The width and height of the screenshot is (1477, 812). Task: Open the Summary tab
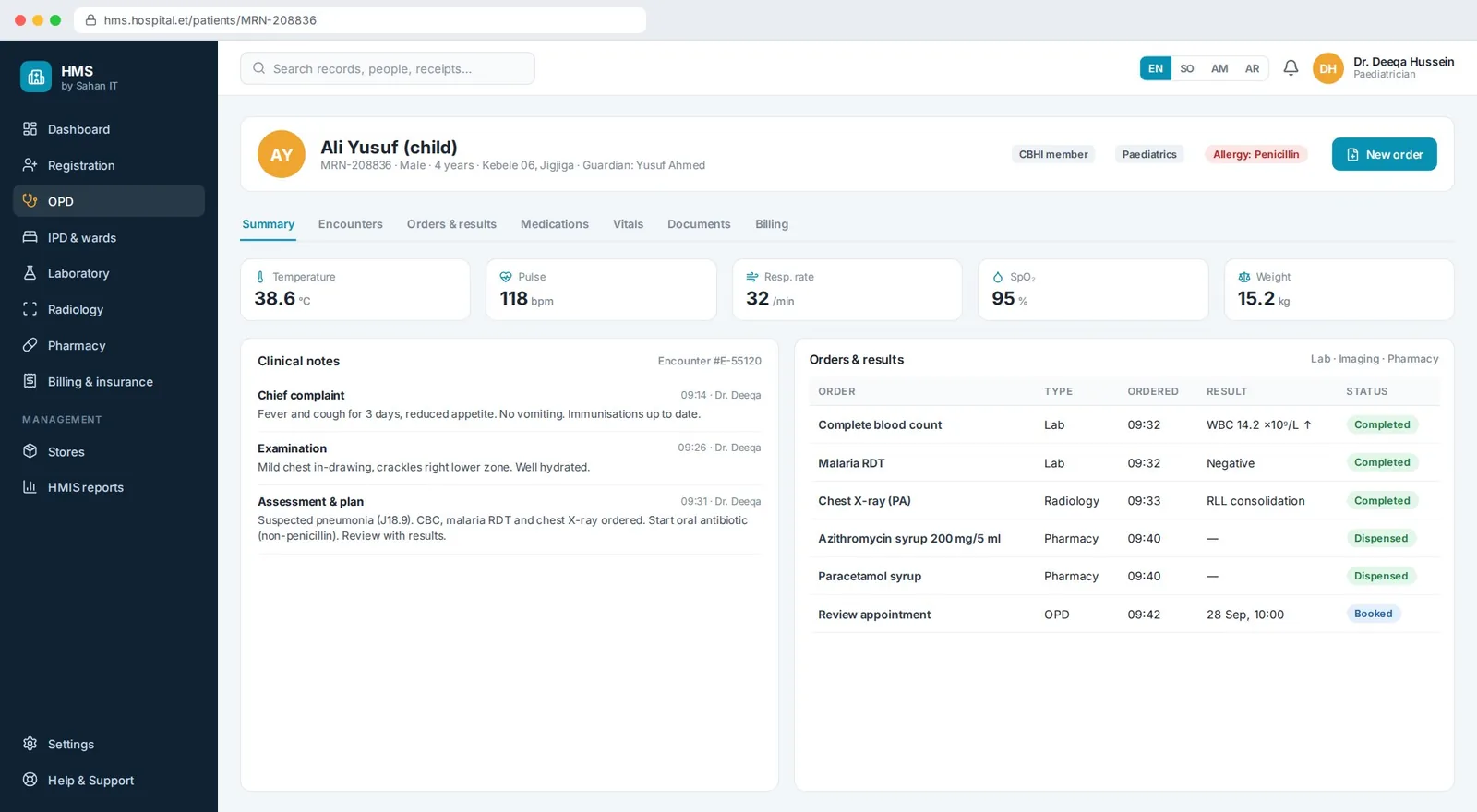[269, 224]
